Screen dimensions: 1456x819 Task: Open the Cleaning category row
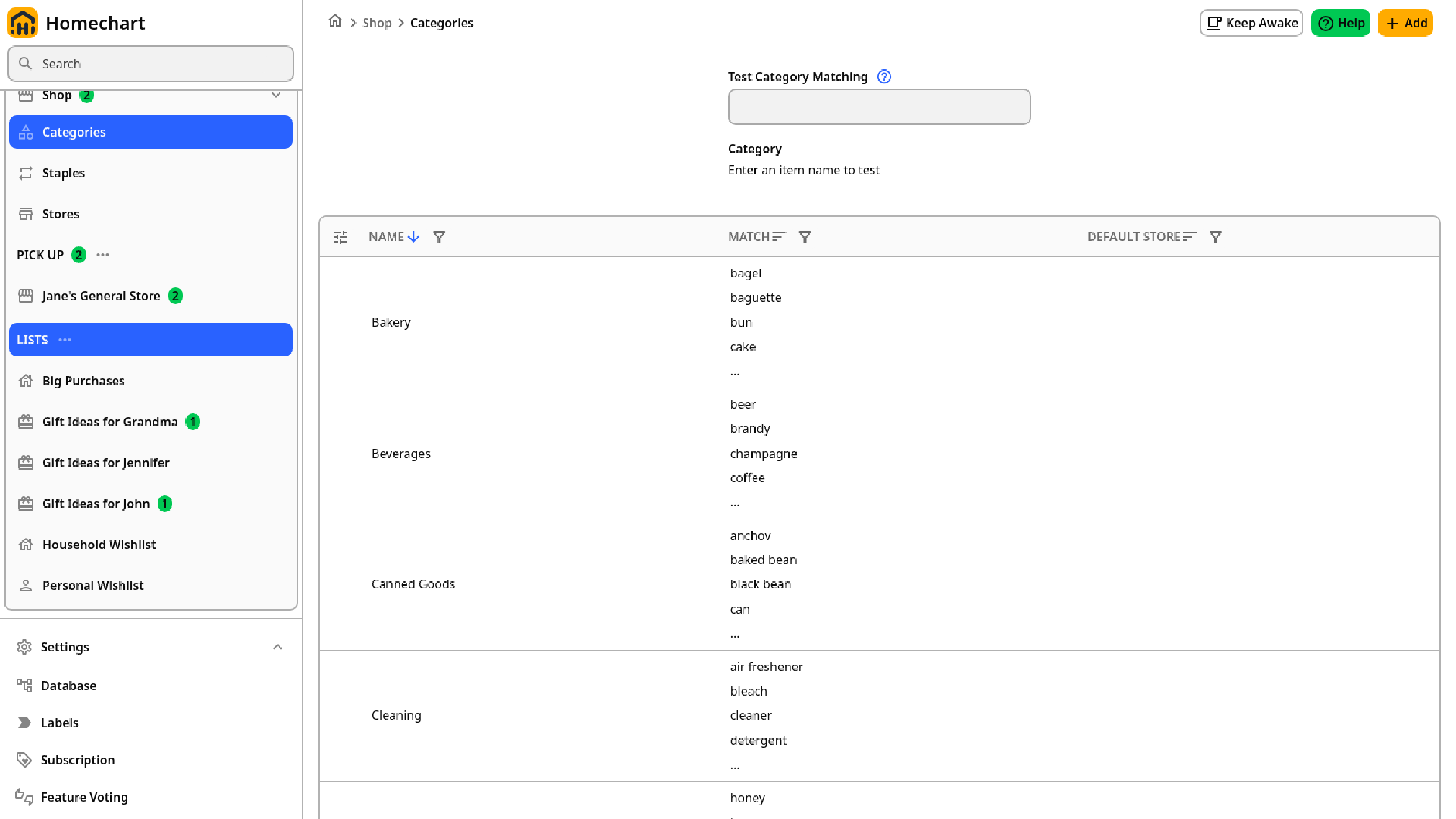coord(879,716)
